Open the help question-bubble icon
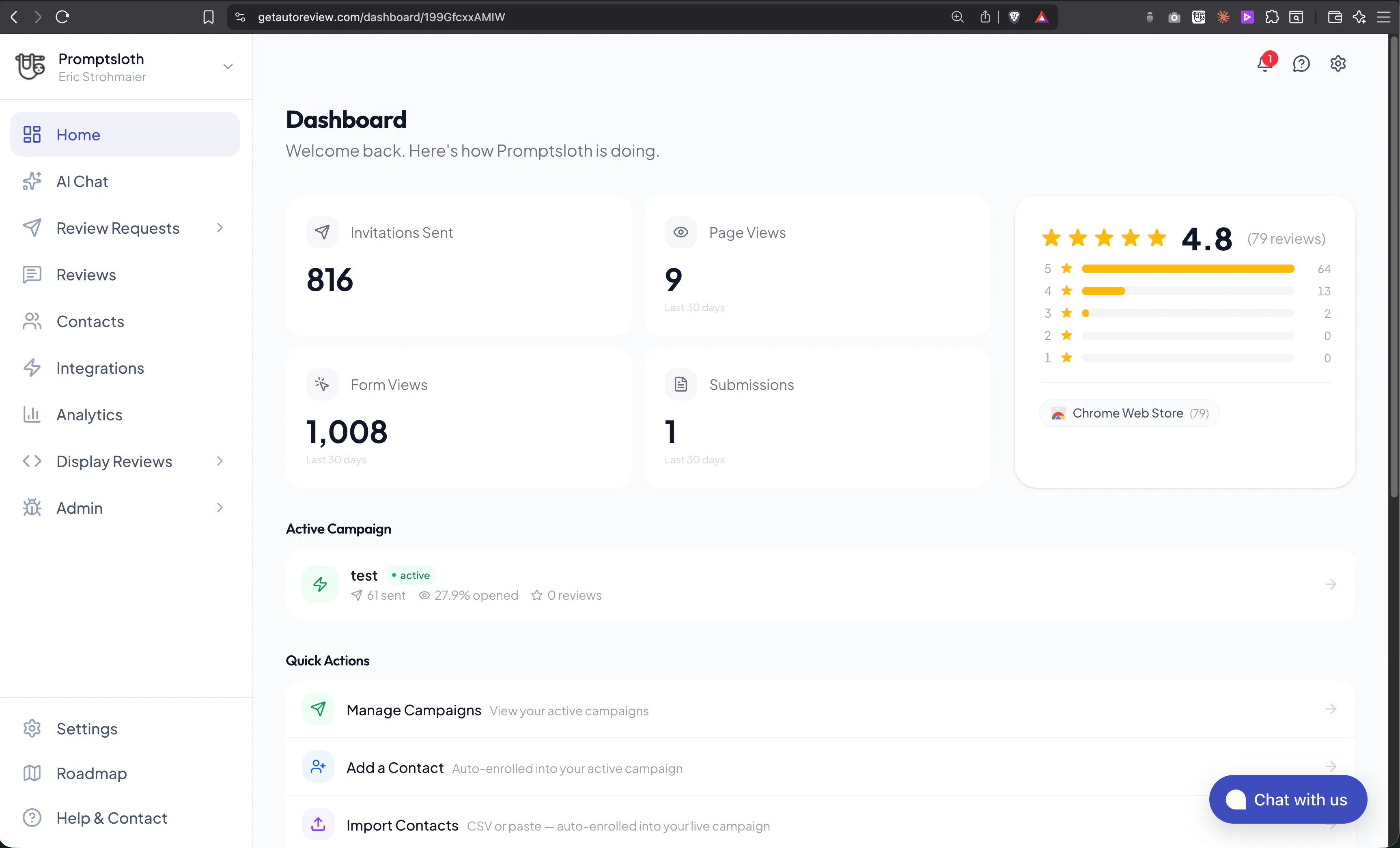Screen dimensions: 1400x848 click(x=1301, y=63)
